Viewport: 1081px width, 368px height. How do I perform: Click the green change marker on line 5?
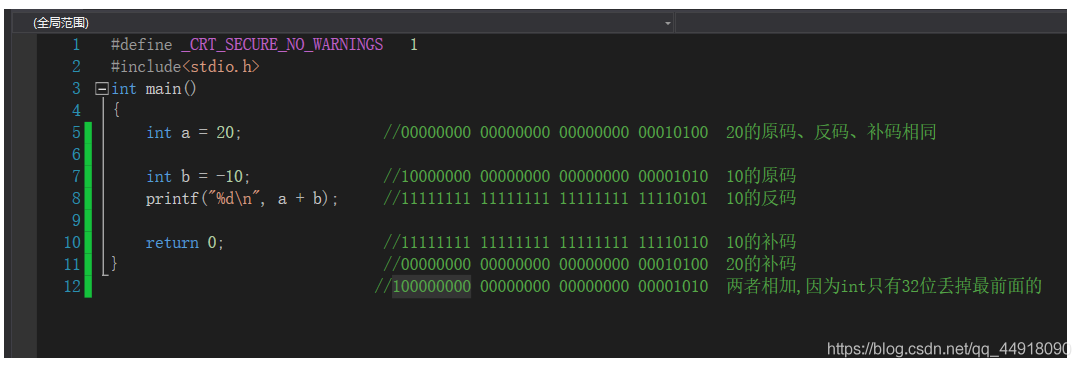point(88,132)
